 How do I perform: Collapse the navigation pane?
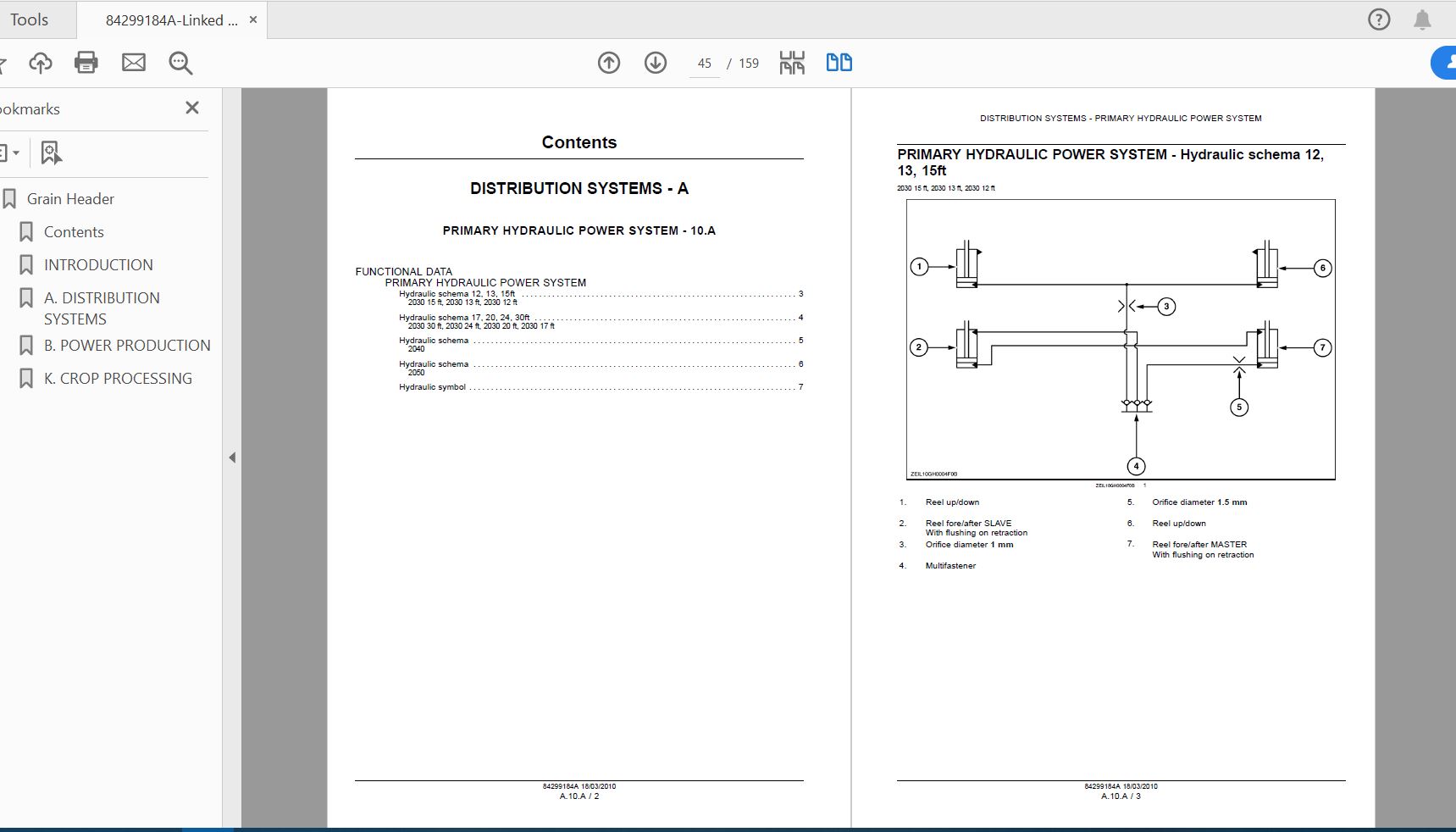coord(231,457)
